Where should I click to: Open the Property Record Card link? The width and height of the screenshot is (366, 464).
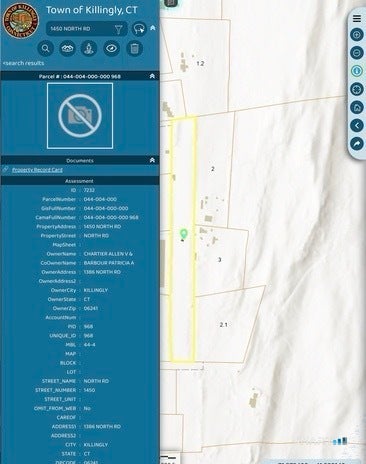tap(37, 170)
